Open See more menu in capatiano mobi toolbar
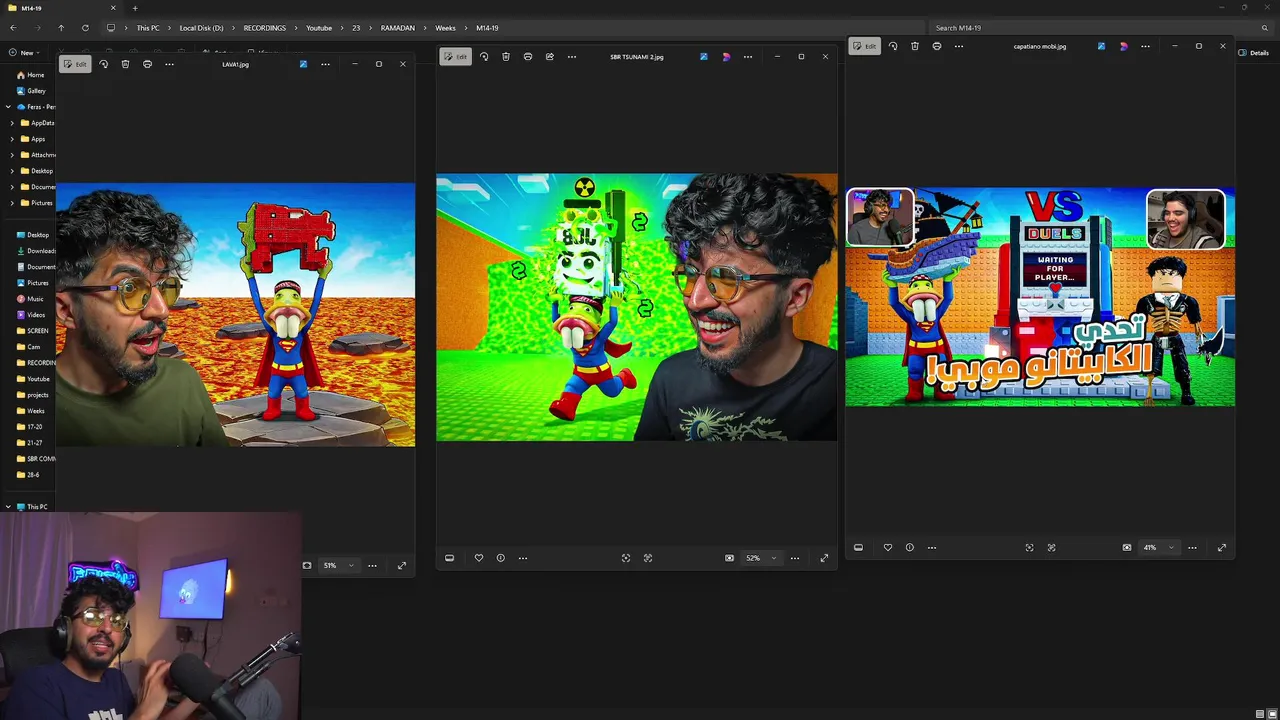This screenshot has height=720, width=1280. (x=959, y=46)
